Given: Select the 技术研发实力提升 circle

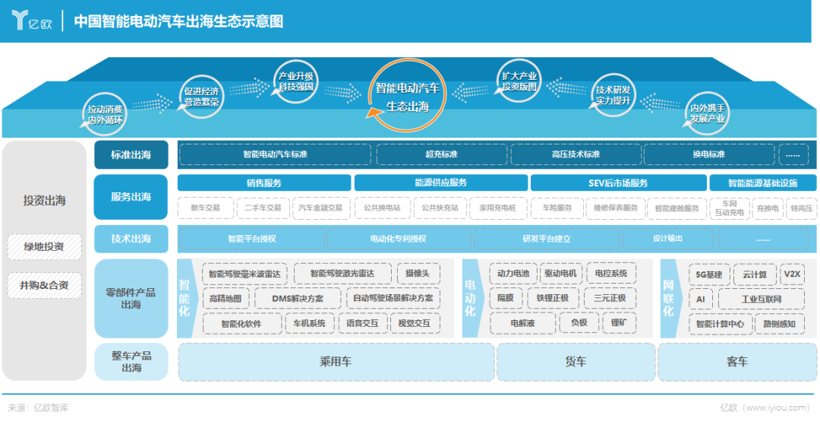Looking at the screenshot, I should 612,95.
